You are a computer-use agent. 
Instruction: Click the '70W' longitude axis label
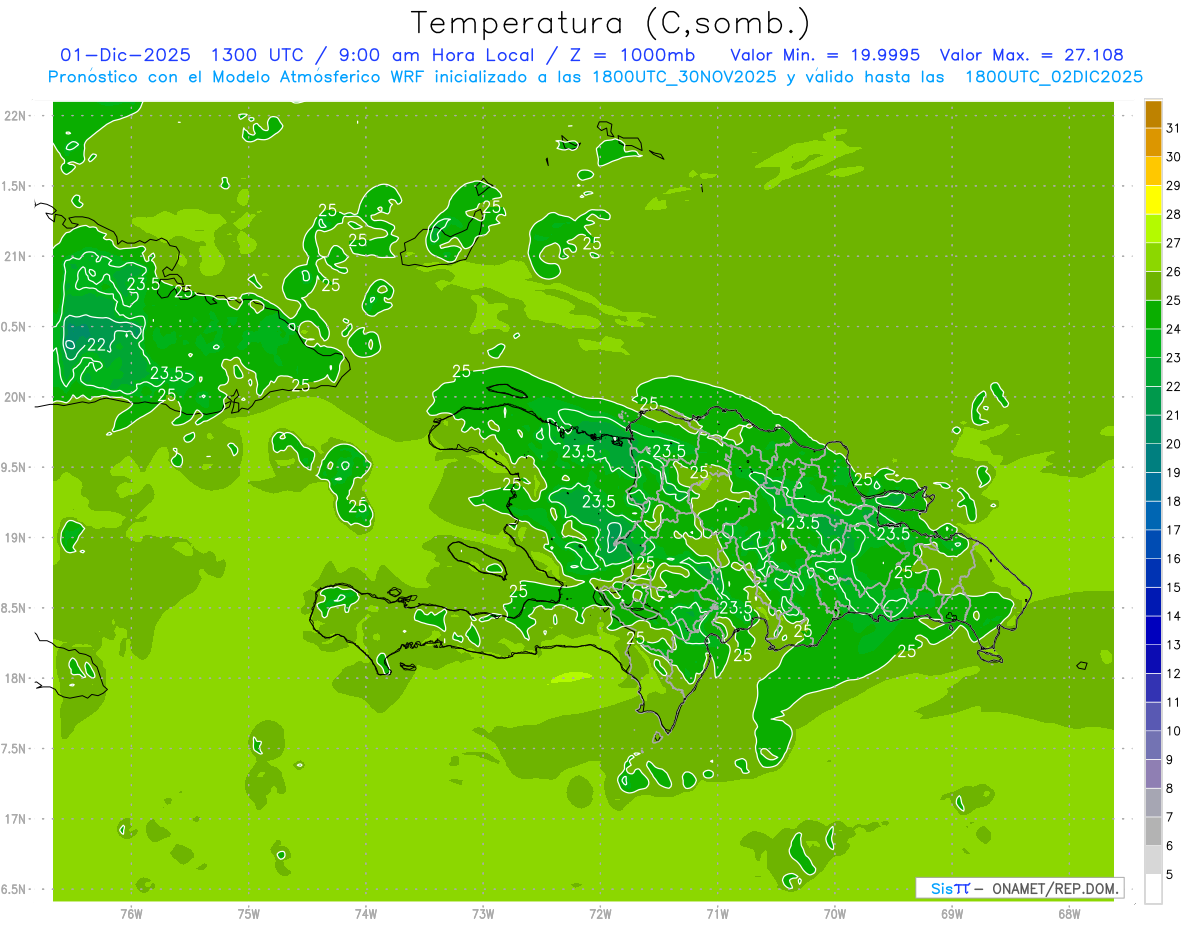[x=835, y=913]
